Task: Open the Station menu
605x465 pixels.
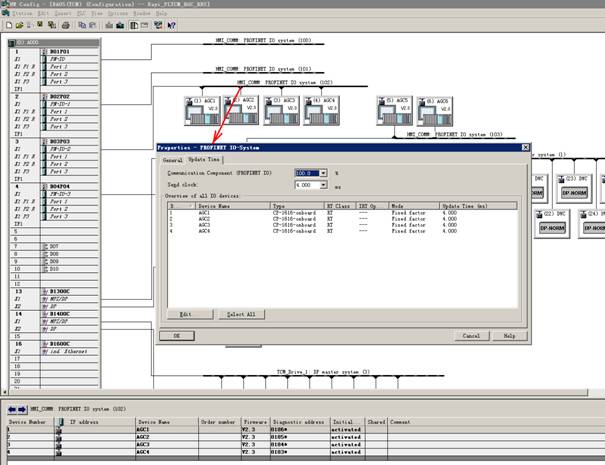Action: click(22, 14)
